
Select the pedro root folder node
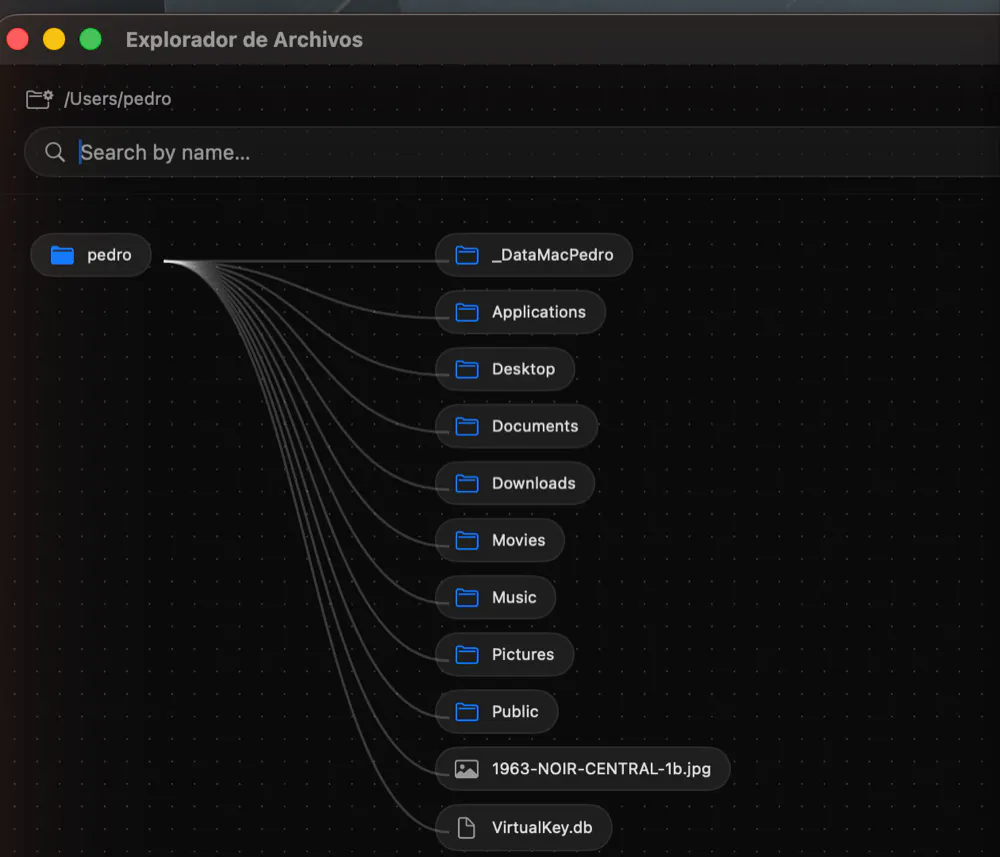coord(91,255)
